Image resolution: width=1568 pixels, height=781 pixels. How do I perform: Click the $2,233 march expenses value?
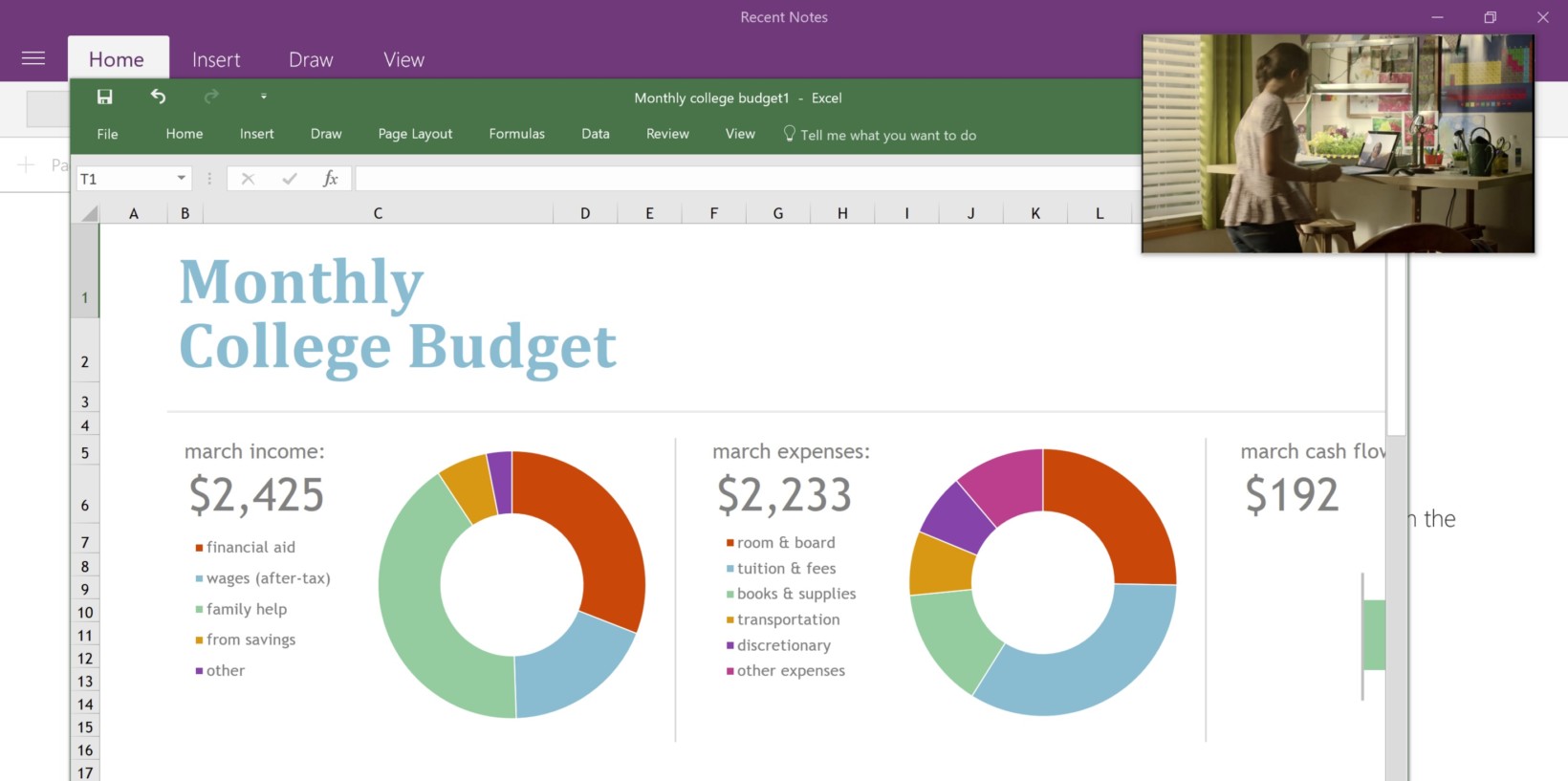[784, 495]
